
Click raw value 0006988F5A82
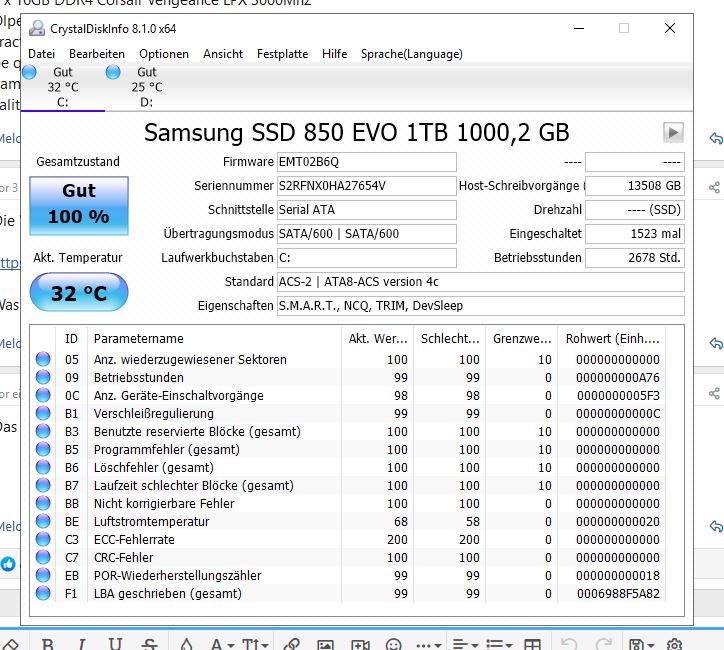pyautogui.click(x=618, y=594)
